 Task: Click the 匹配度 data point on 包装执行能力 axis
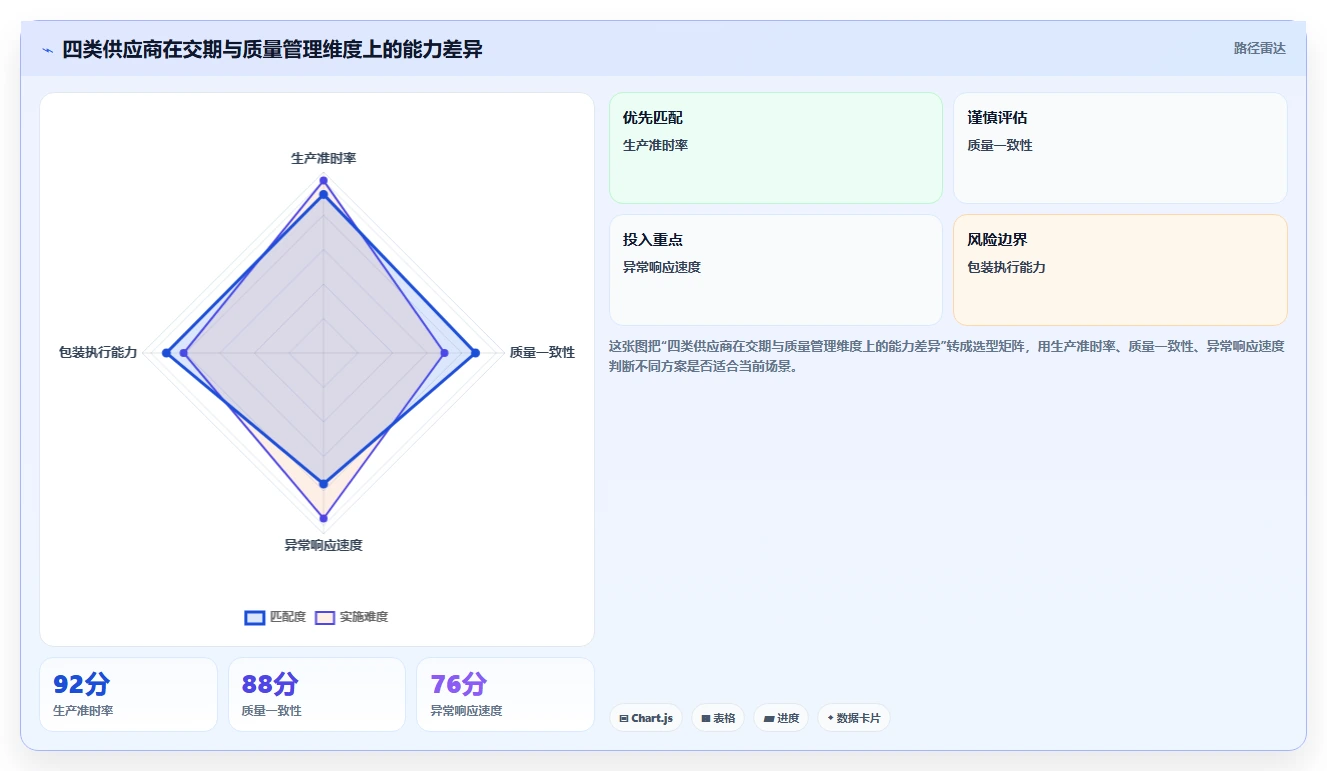coord(168,352)
